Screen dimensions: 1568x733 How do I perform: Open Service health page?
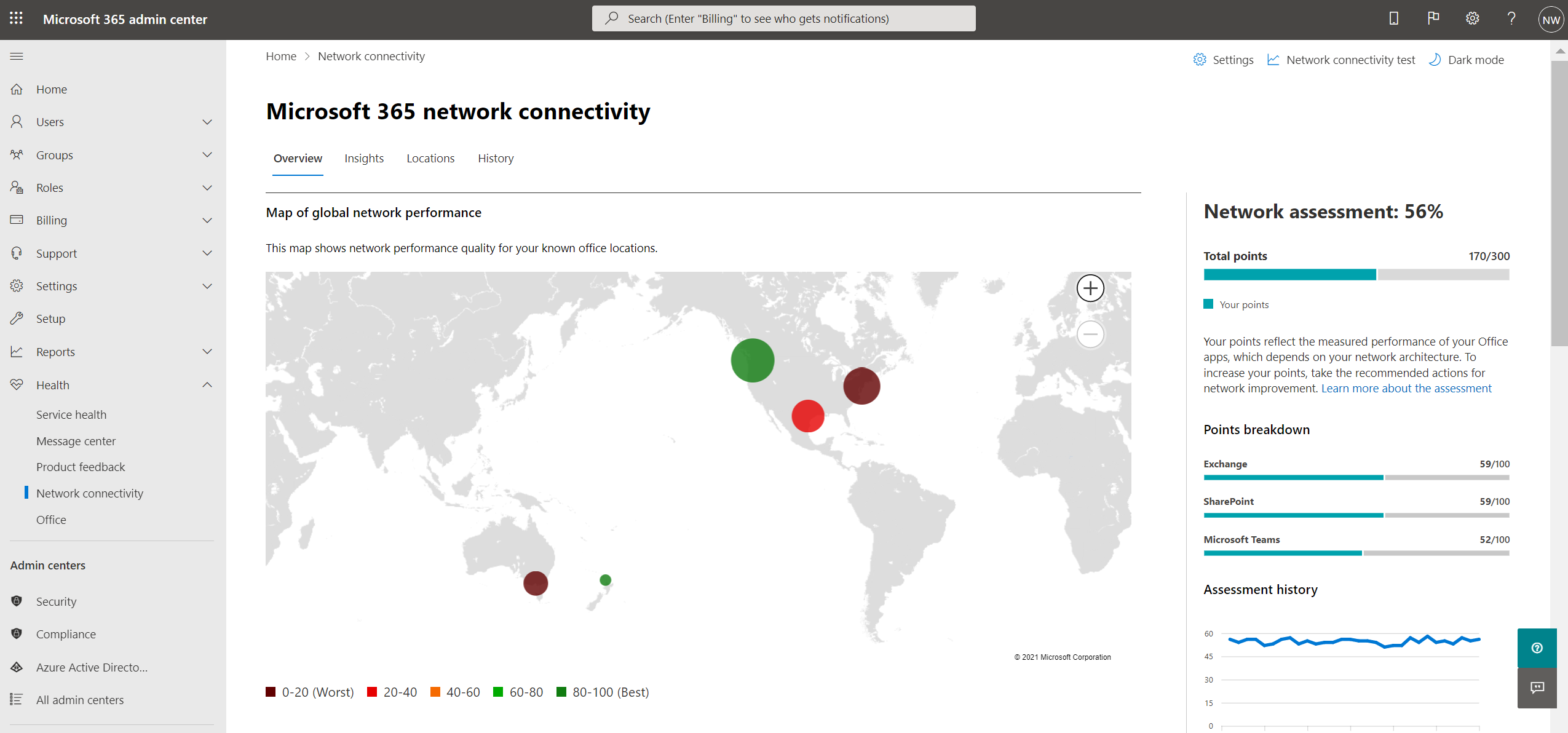click(71, 414)
